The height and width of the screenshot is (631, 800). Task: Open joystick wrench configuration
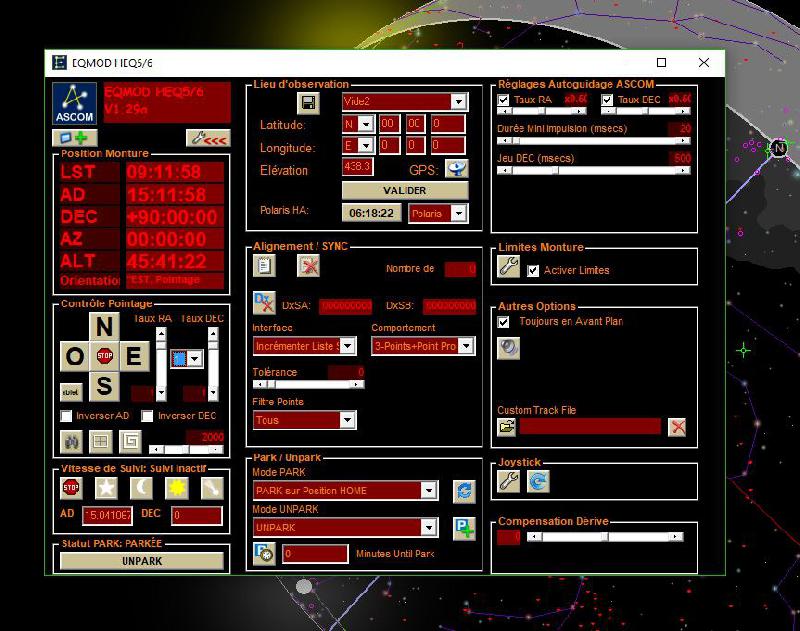pyautogui.click(x=509, y=481)
